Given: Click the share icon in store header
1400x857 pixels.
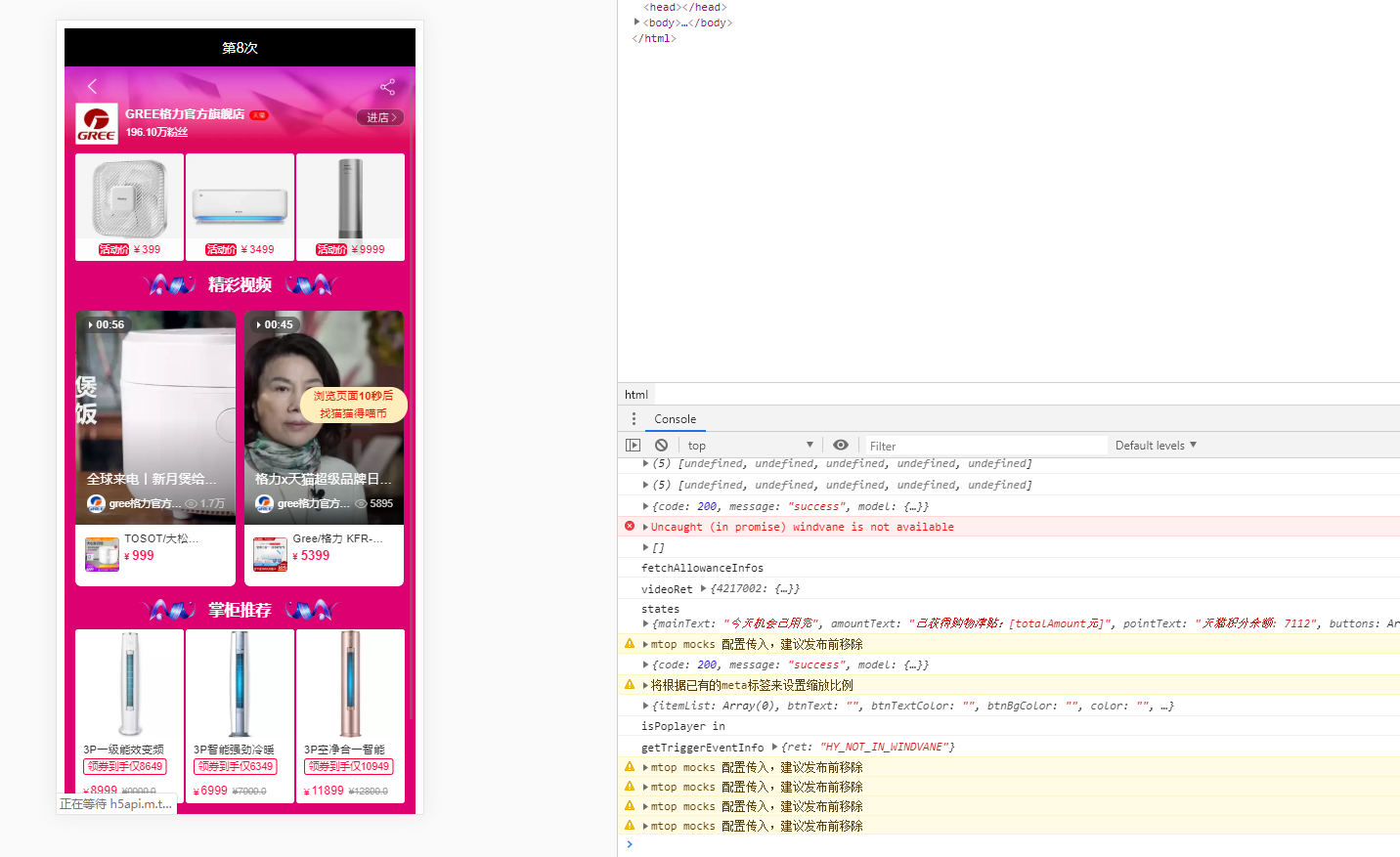Looking at the screenshot, I should coord(387,87).
